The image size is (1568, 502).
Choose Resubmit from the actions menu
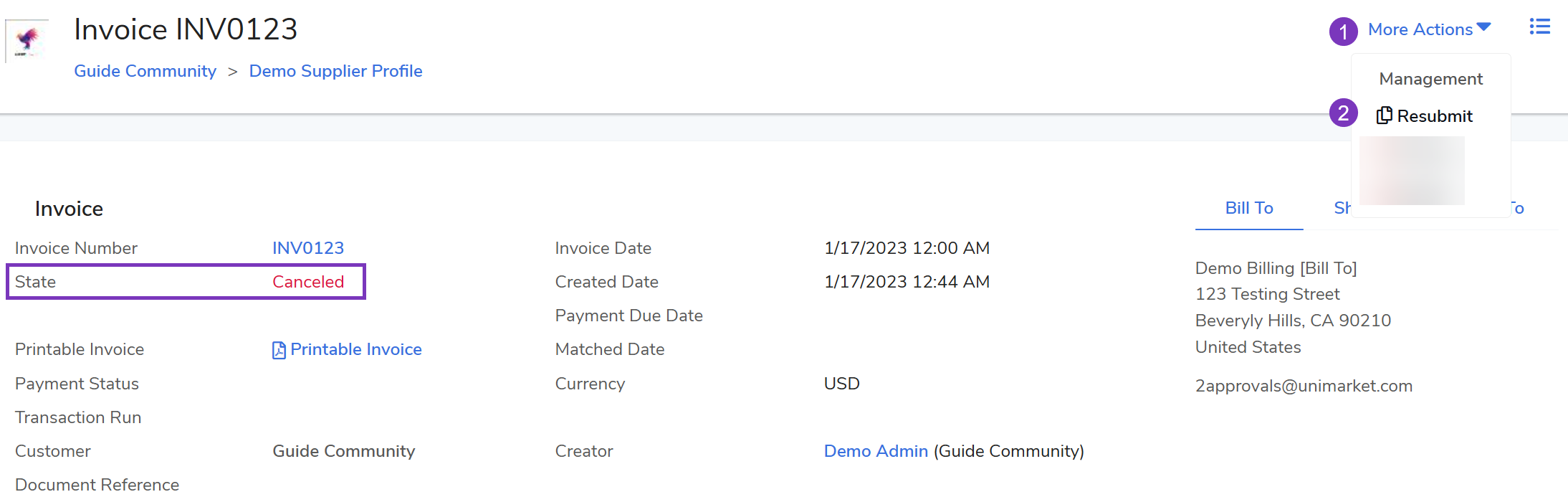click(1434, 116)
